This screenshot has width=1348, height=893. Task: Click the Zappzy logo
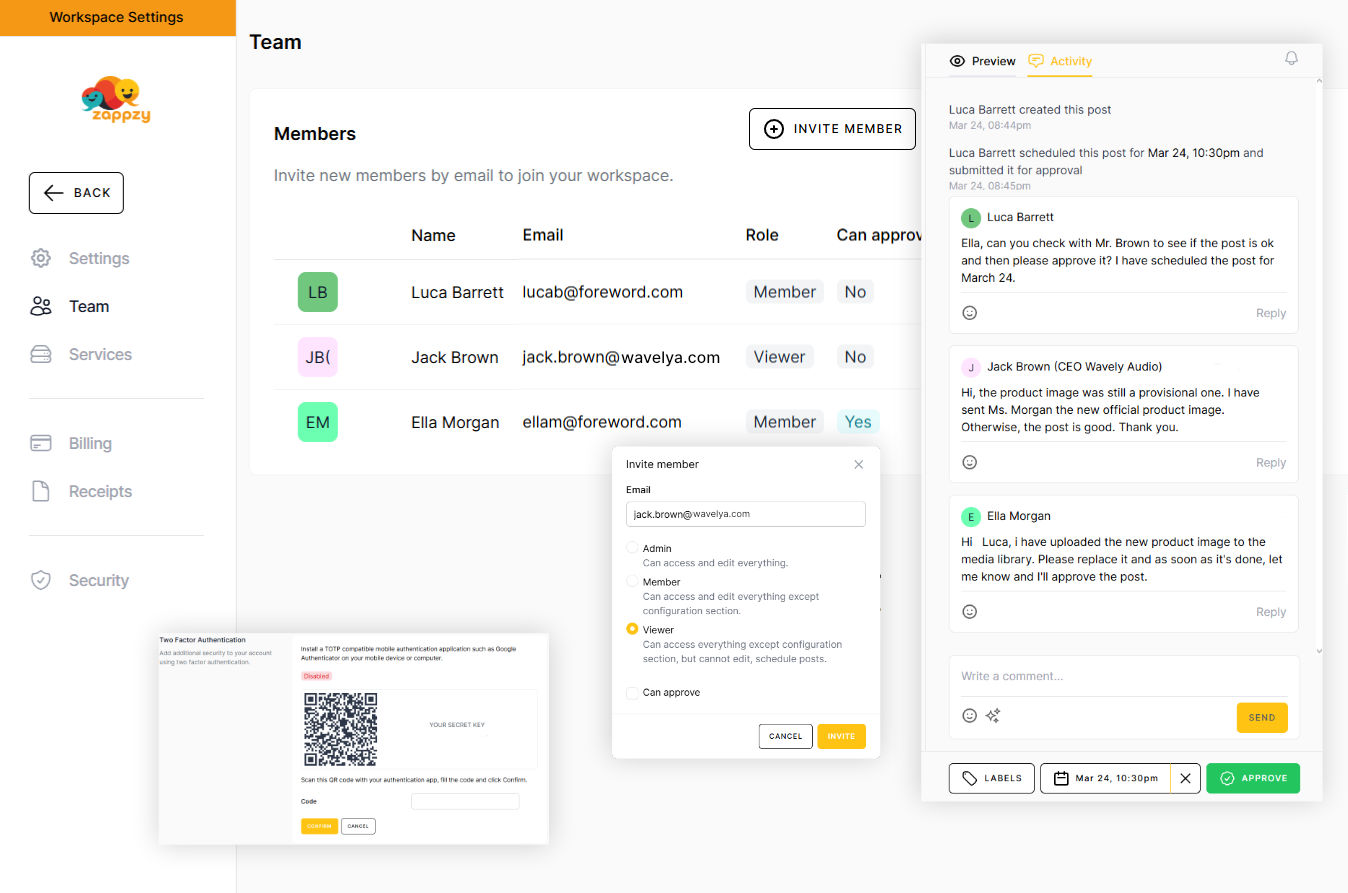tap(117, 99)
